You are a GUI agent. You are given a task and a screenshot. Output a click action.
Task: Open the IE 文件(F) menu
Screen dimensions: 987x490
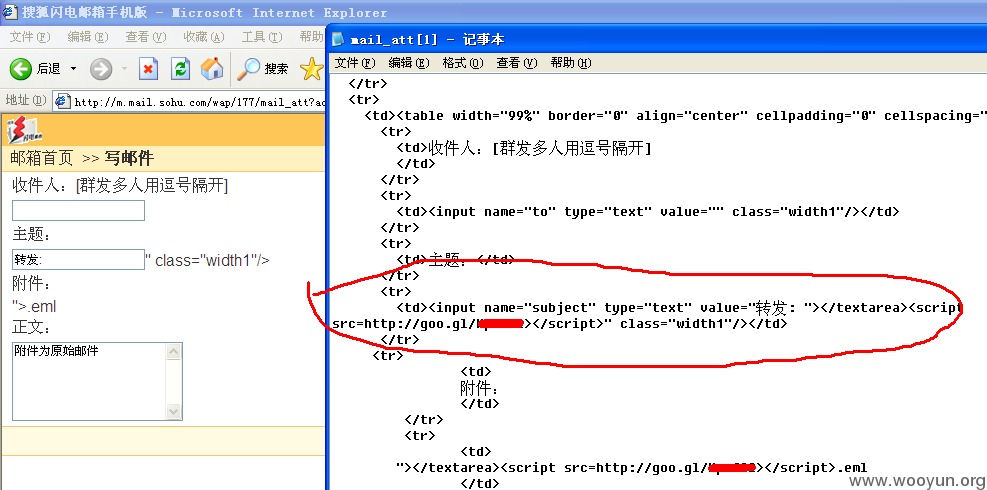point(30,37)
